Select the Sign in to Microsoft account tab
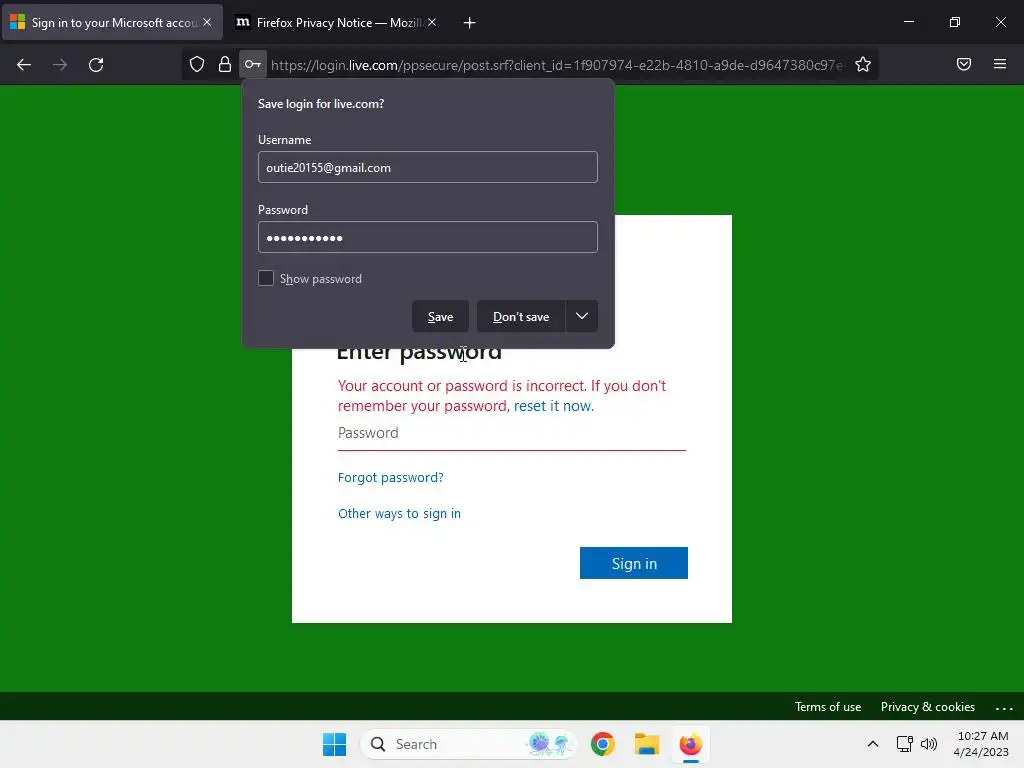This screenshot has height=768, width=1024. coord(112,23)
